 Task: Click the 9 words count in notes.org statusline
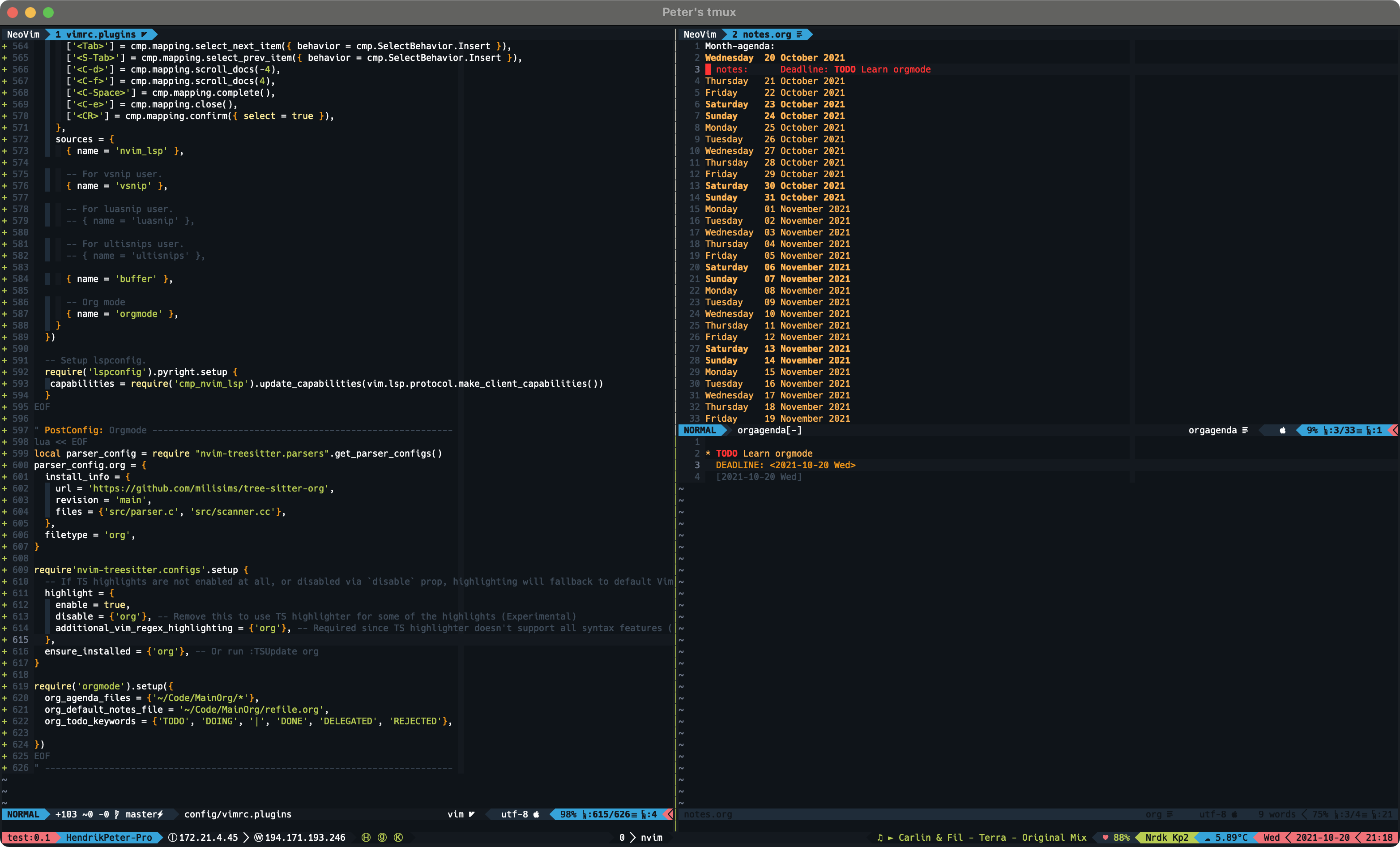point(1277,814)
